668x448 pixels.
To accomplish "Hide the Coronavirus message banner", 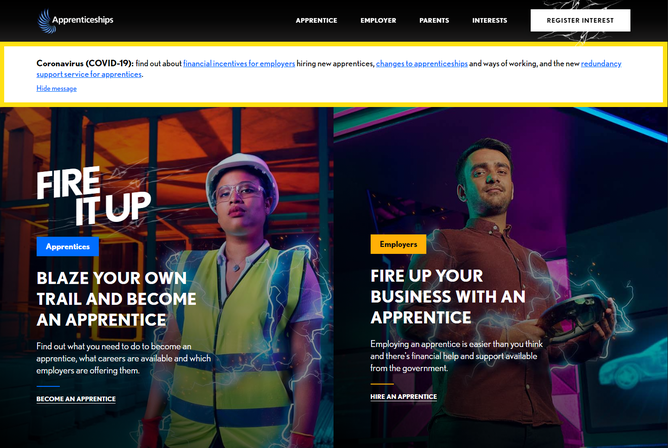I will [x=56, y=89].
